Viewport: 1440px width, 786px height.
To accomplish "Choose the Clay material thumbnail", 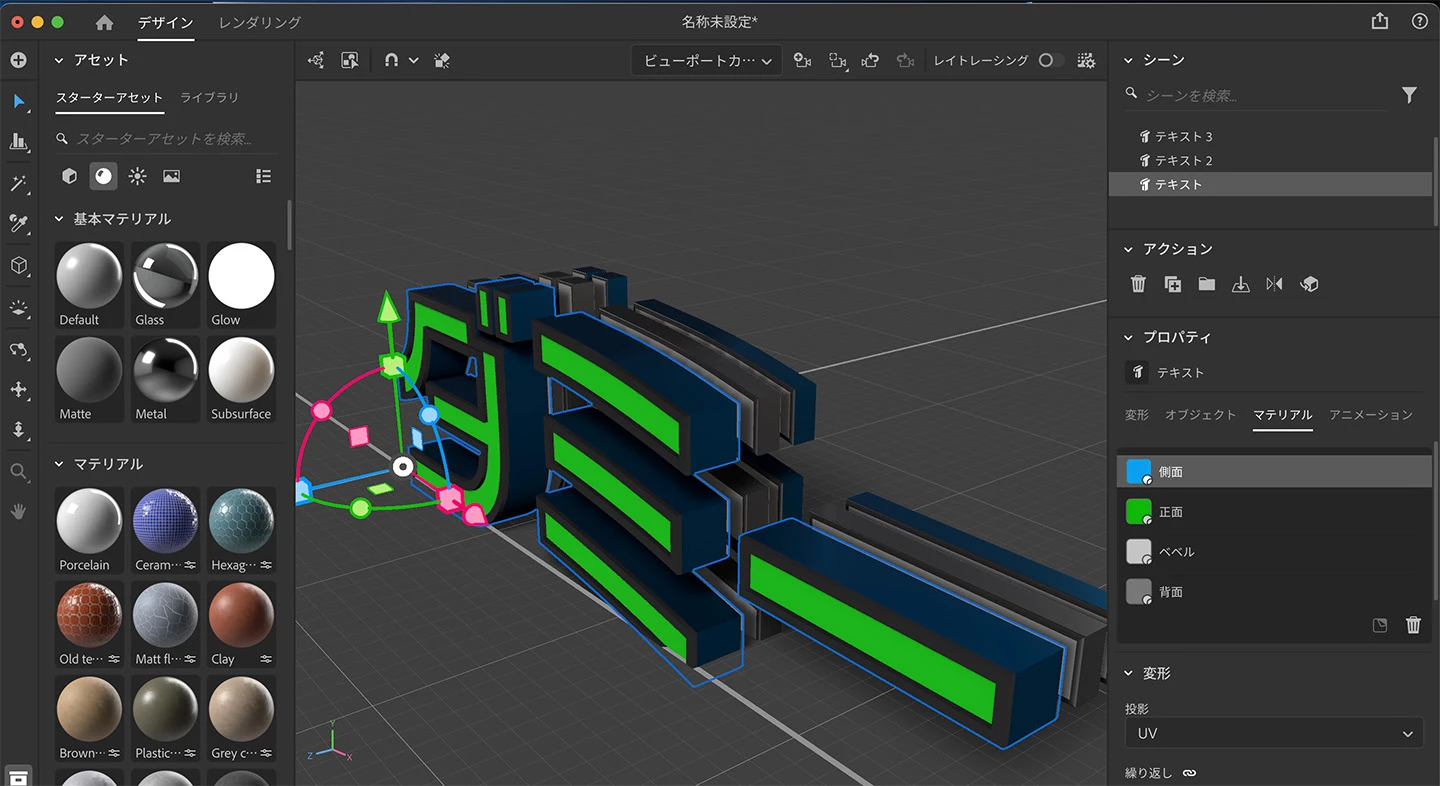I will point(241,623).
